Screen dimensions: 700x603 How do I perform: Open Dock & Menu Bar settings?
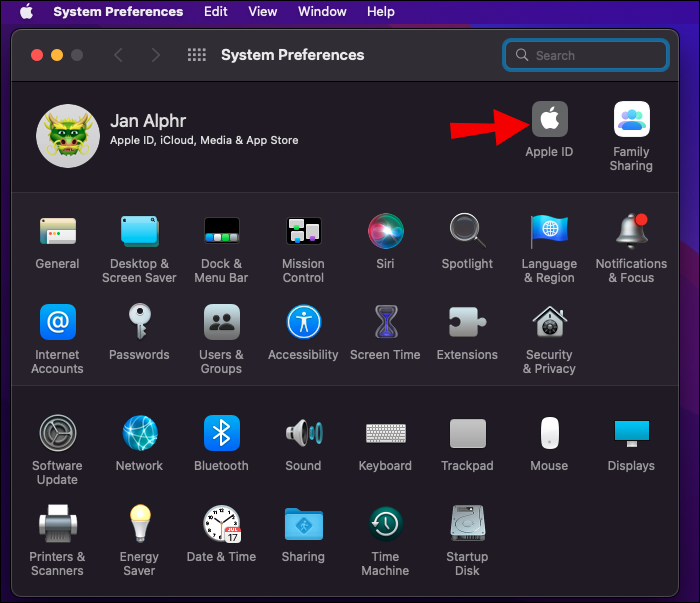(x=221, y=231)
